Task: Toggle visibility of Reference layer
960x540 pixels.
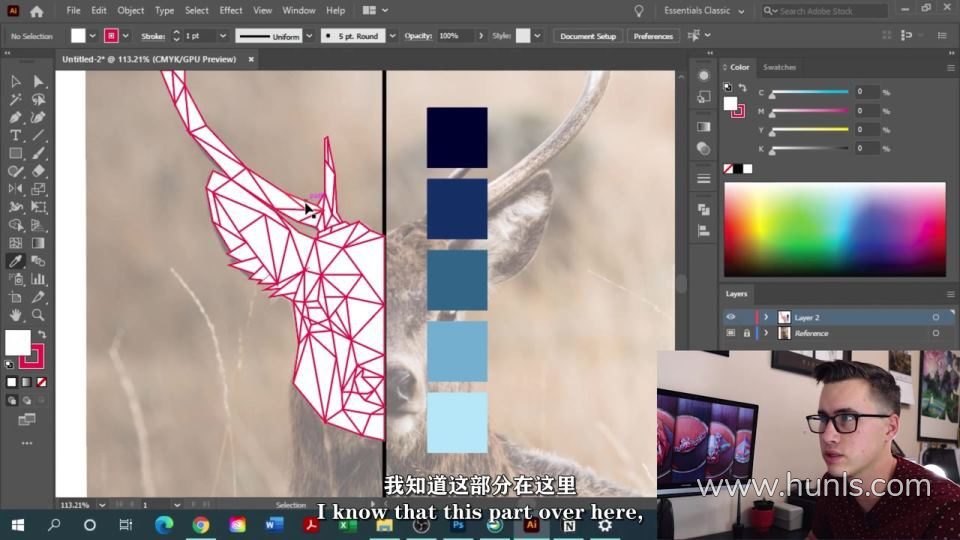Action: pos(730,333)
